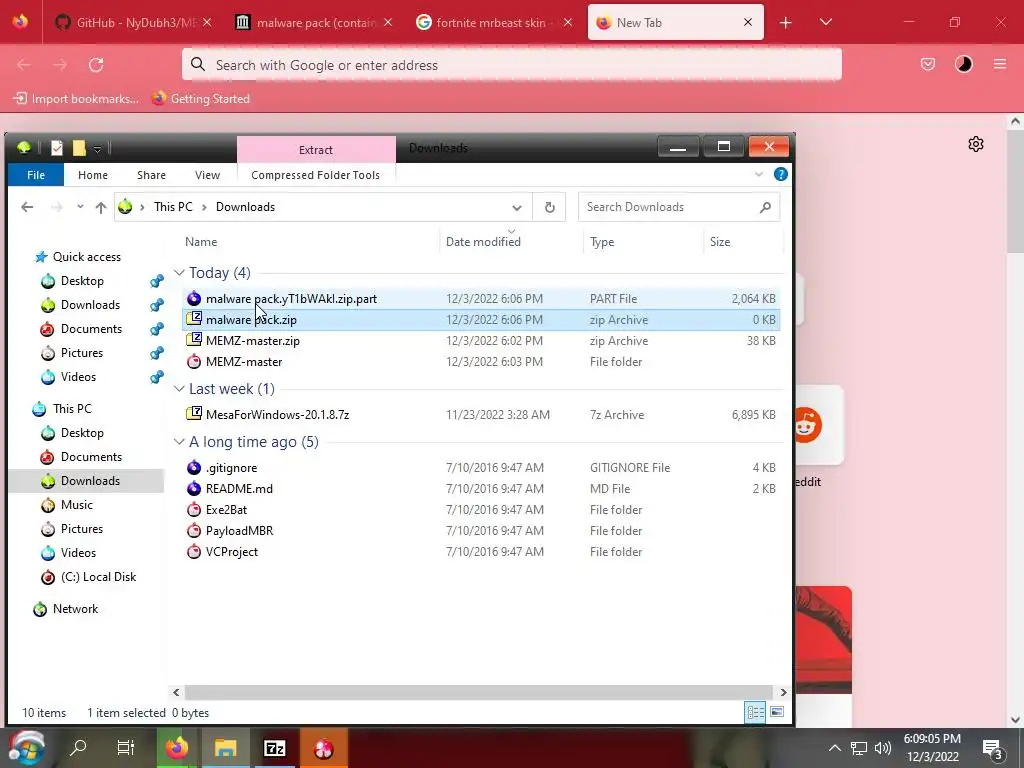
Task: Switch to GitHub NyDubh3 tab
Action: [133, 22]
